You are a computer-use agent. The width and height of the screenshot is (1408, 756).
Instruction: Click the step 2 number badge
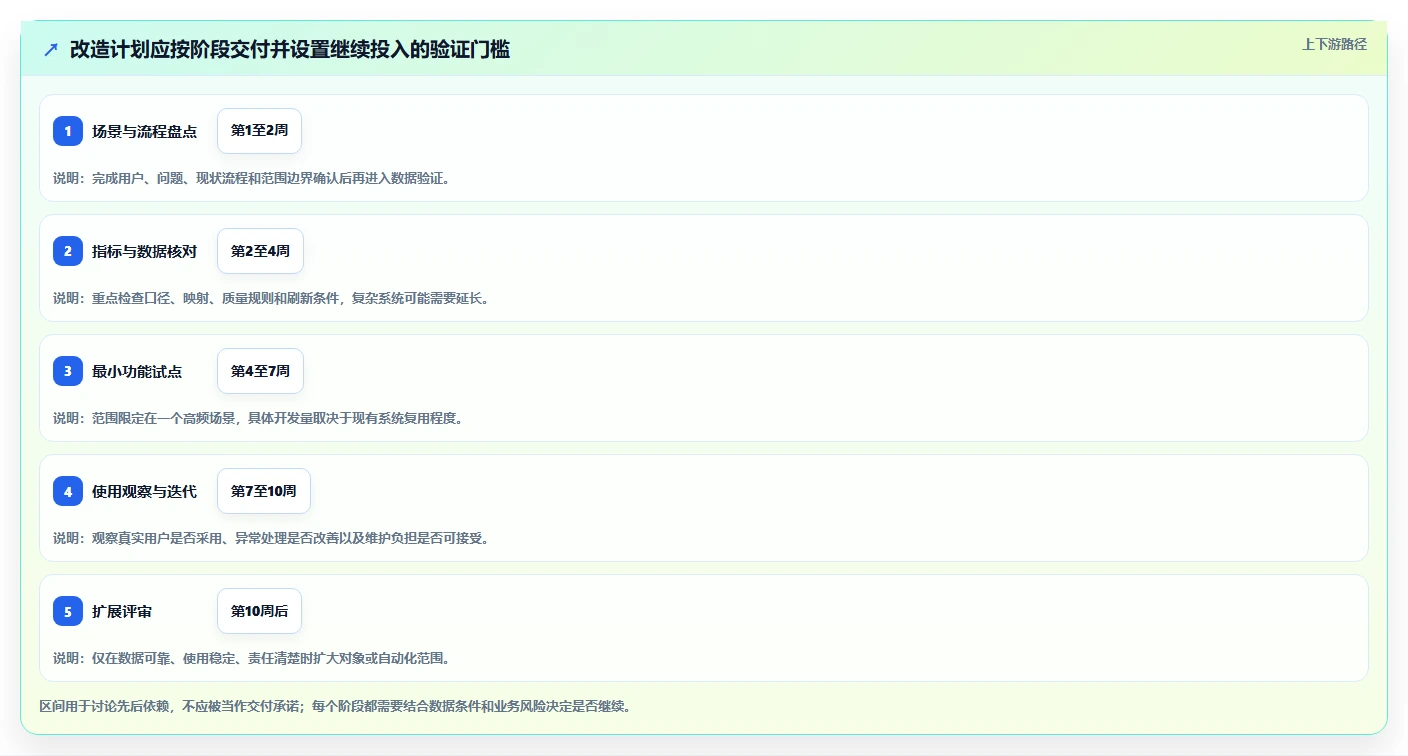(x=68, y=251)
